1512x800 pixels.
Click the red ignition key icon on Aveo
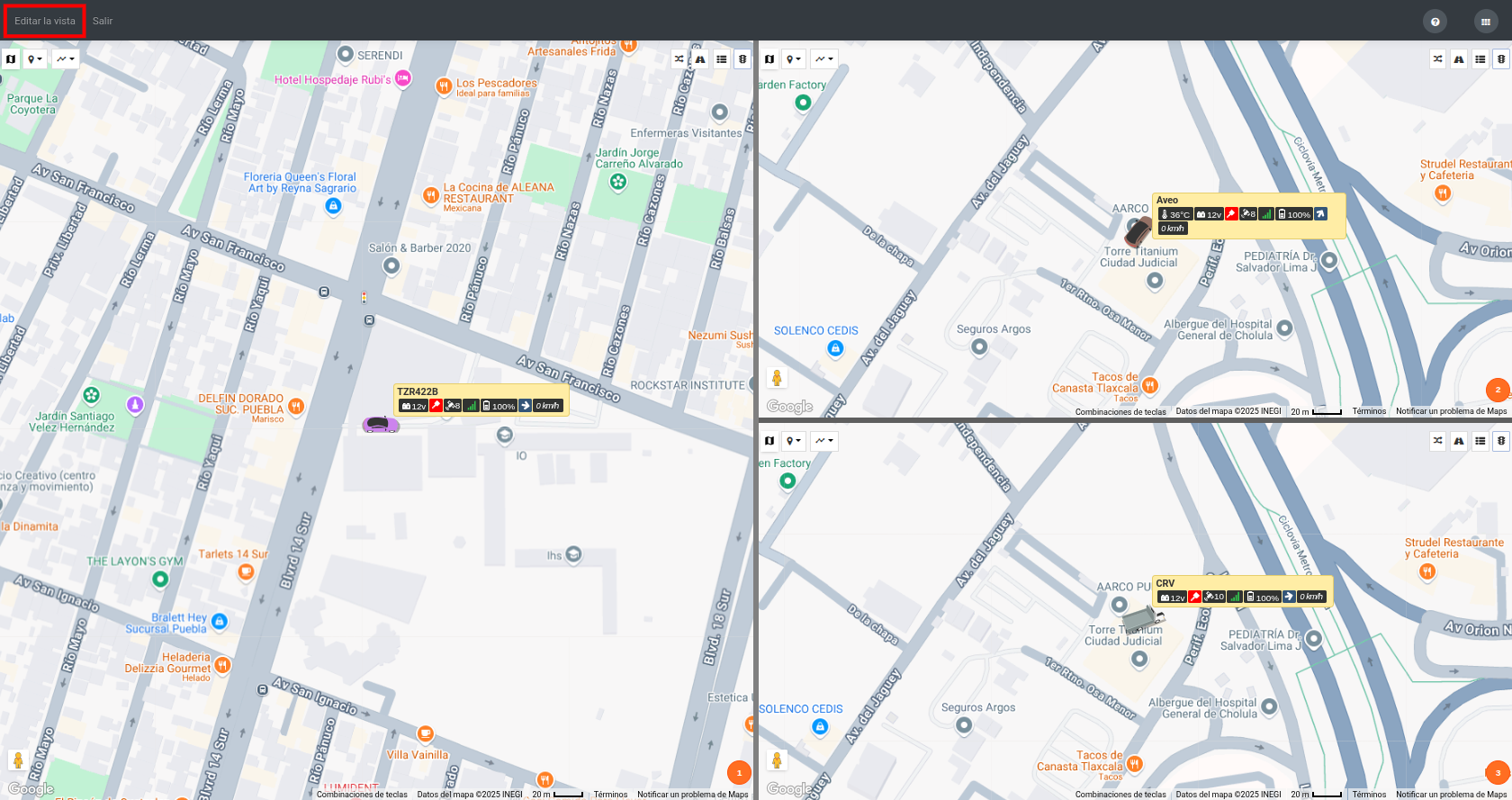(x=1231, y=214)
